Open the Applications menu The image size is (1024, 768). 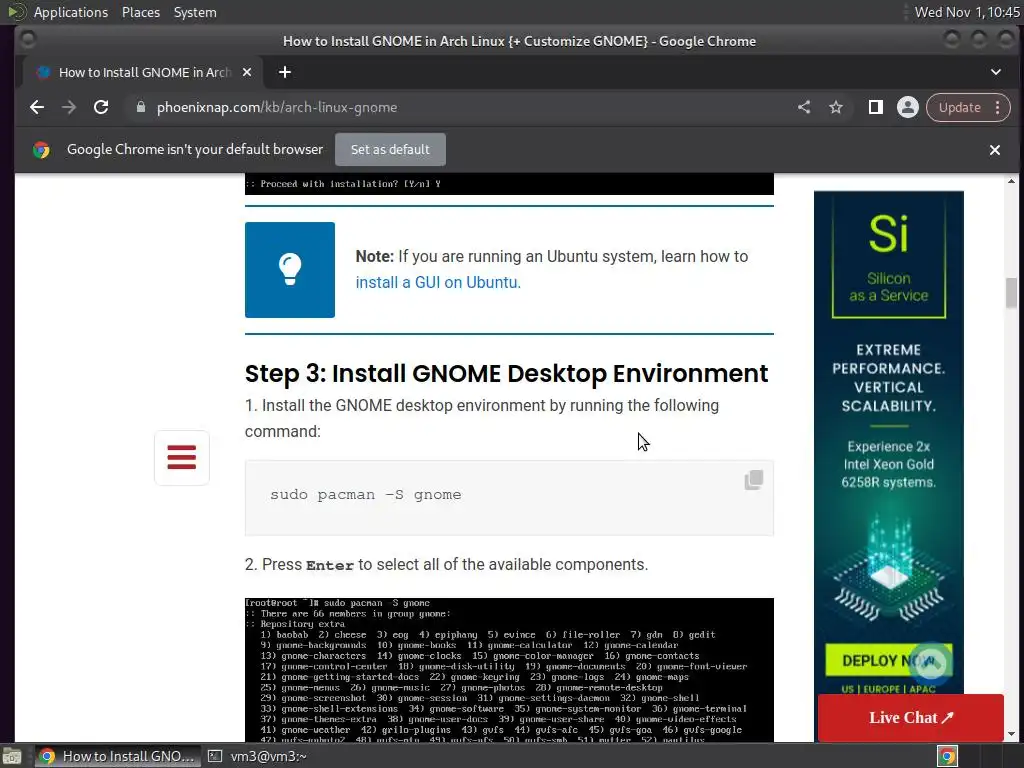pyautogui.click(x=71, y=12)
